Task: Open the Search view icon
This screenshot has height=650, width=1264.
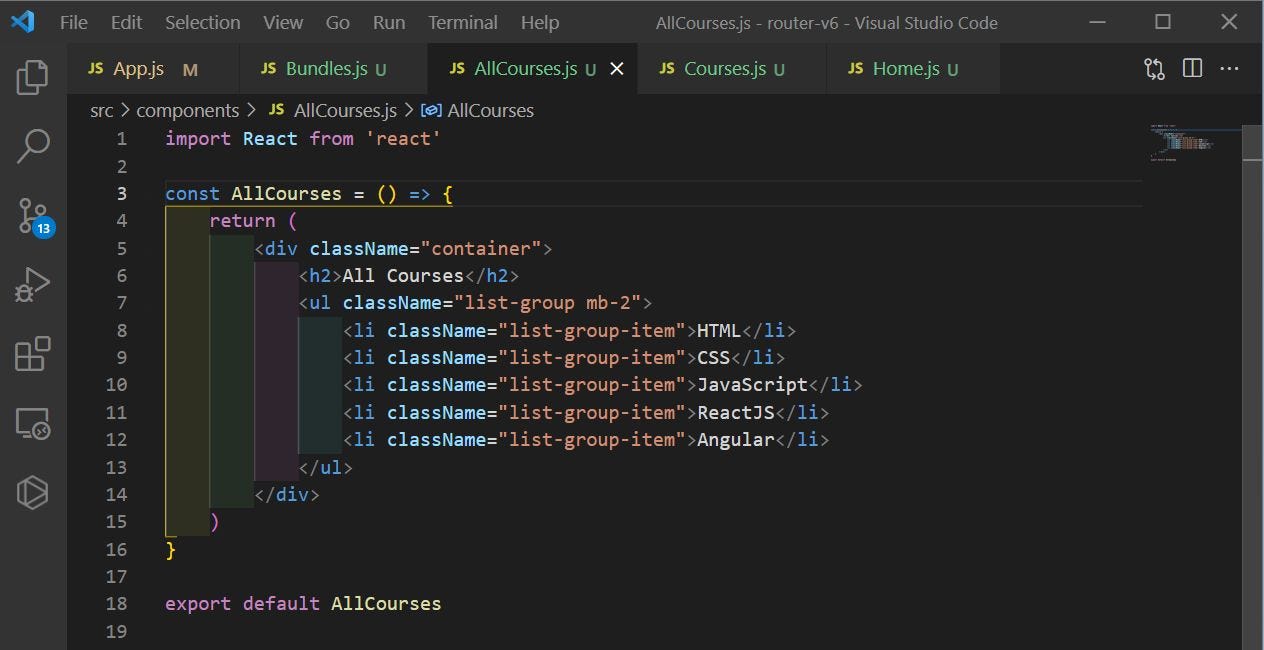Action: point(33,146)
